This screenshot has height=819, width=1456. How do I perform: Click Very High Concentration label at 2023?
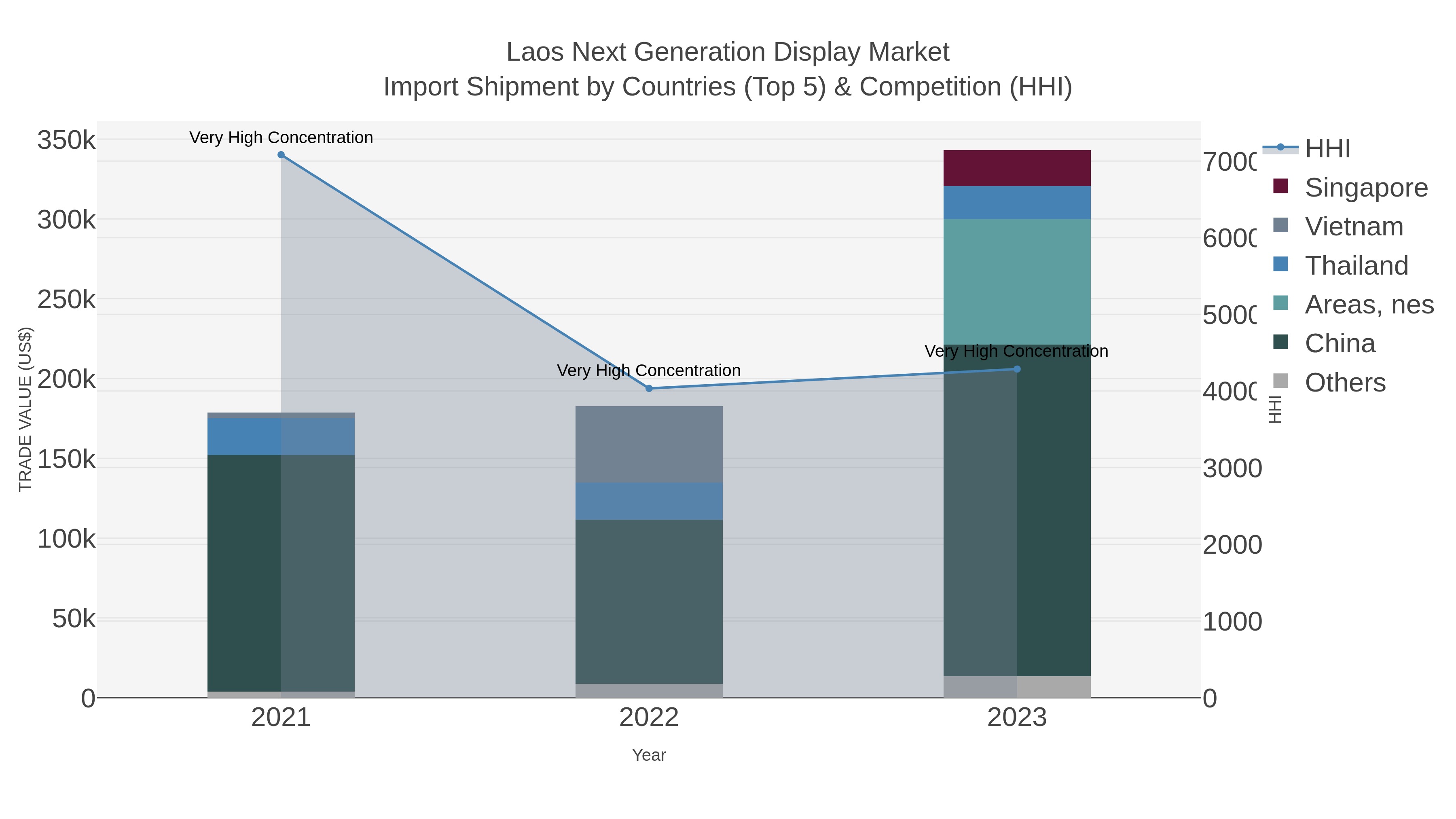(1016, 351)
